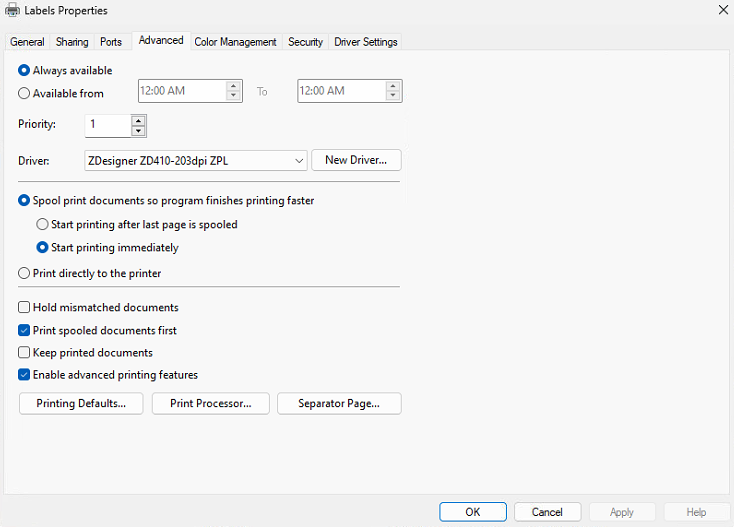Go to the Driver Settings tab
Viewport: 734px width, 527px height.
(365, 42)
